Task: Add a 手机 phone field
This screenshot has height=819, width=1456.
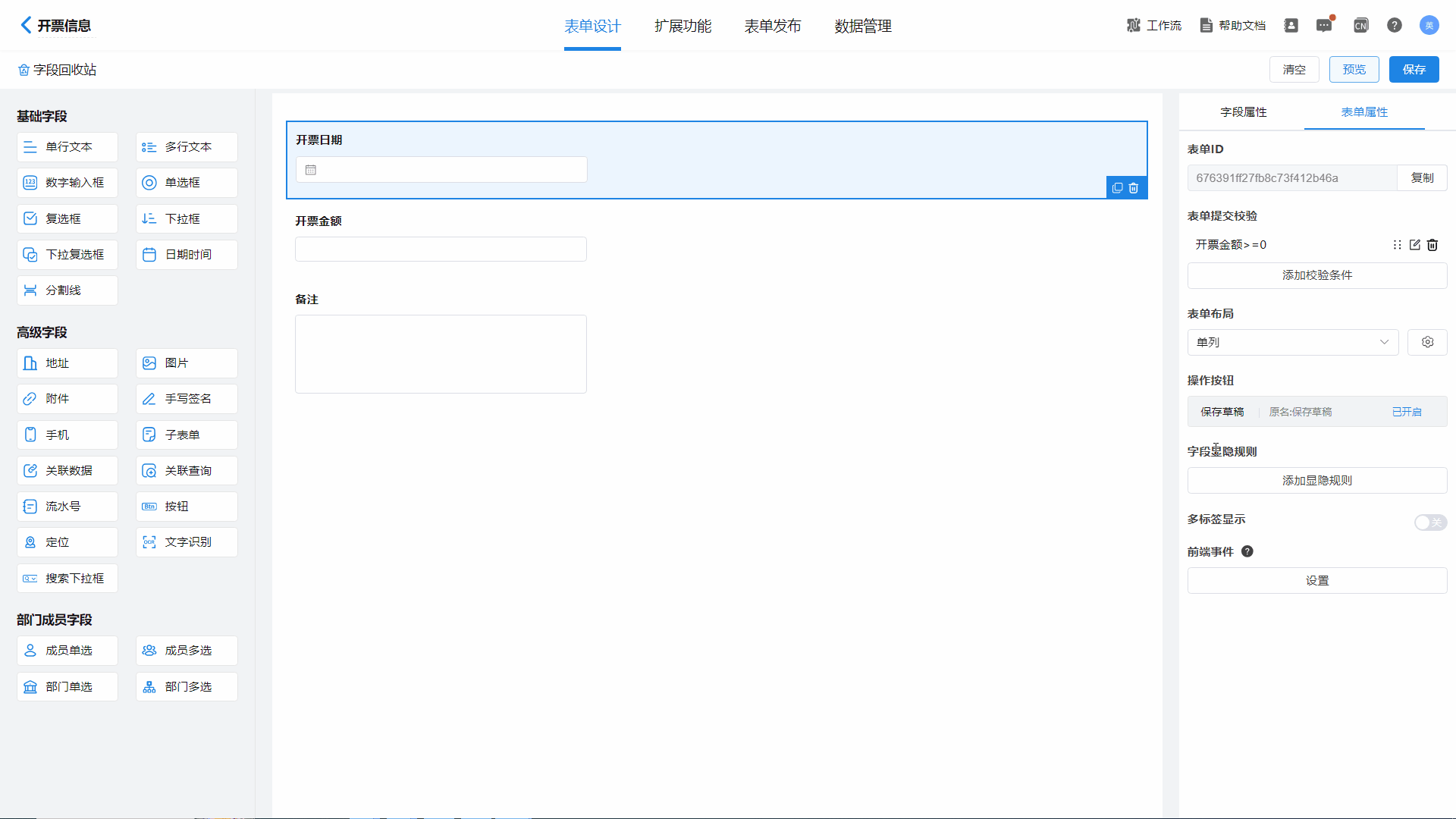Action: (x=67, y=435)
